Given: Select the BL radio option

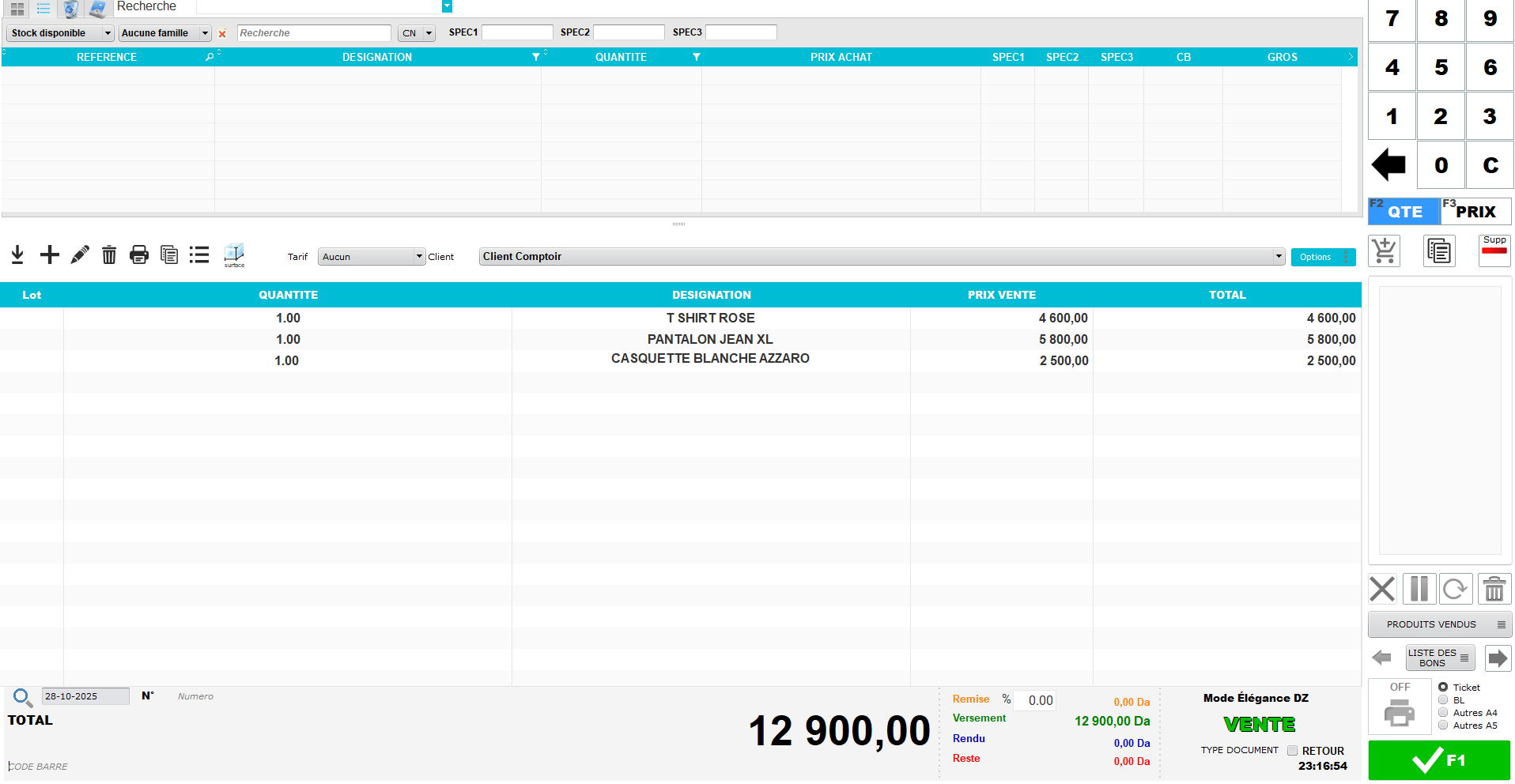Looking at the screenshot, I should 1443,700.
